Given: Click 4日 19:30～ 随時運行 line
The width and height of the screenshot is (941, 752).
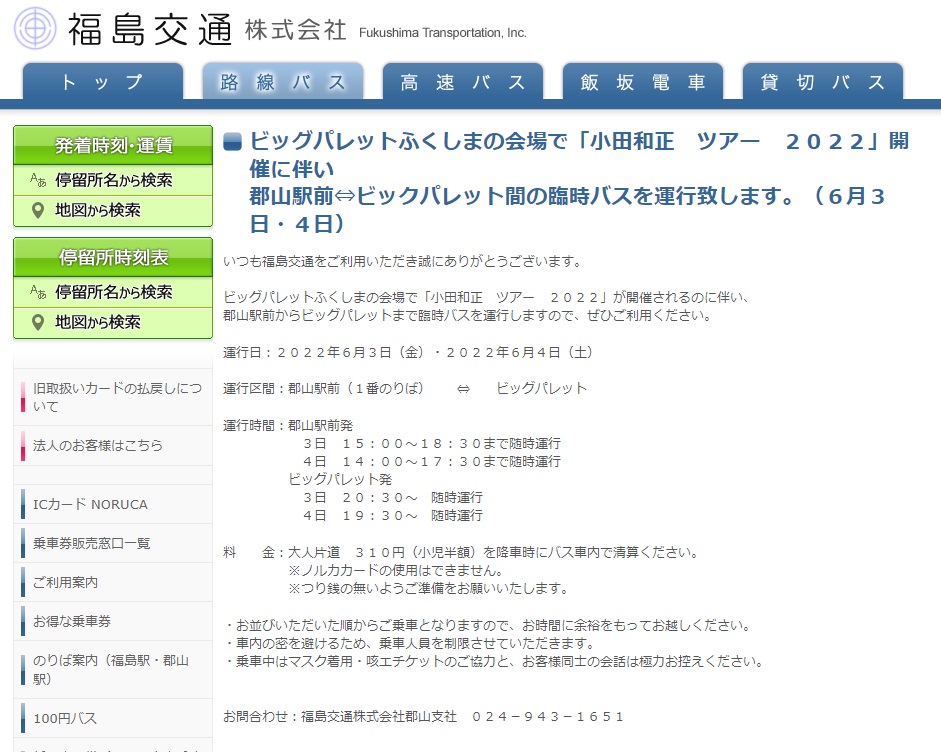Looking at the screenshot, I should point(393,516).
